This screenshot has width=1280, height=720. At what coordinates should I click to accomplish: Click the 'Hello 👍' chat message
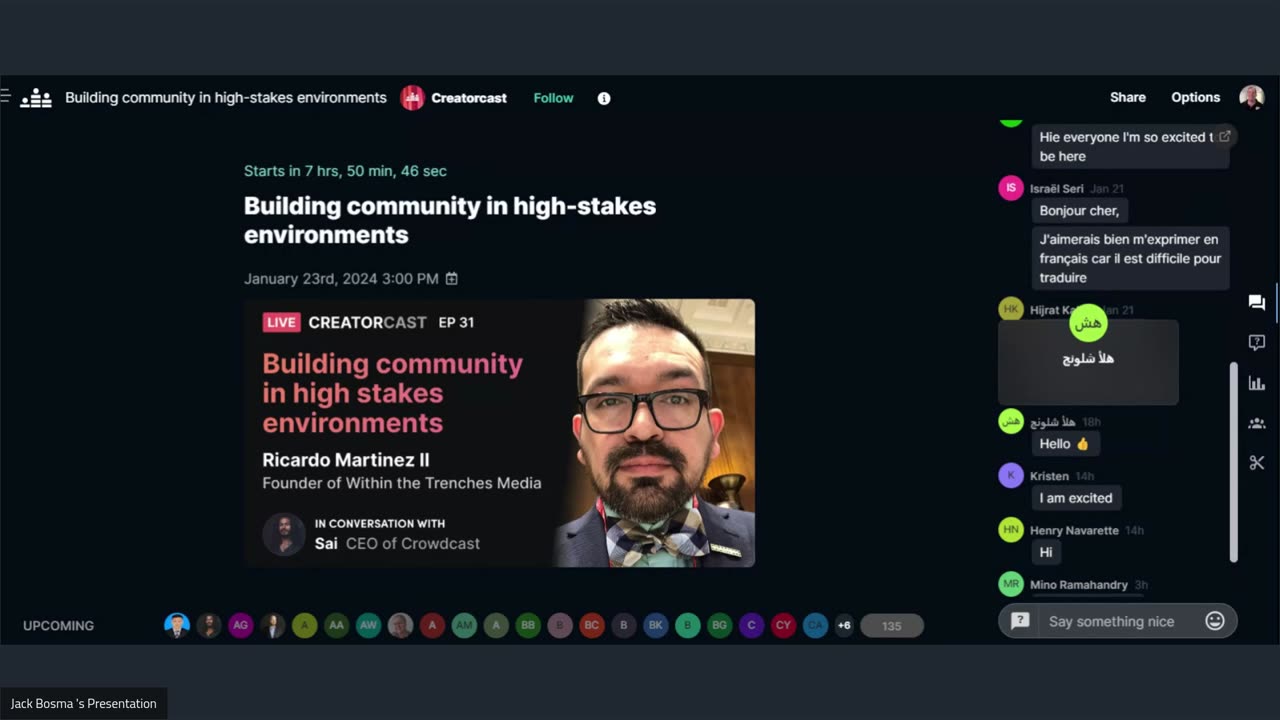point(1065,444)
